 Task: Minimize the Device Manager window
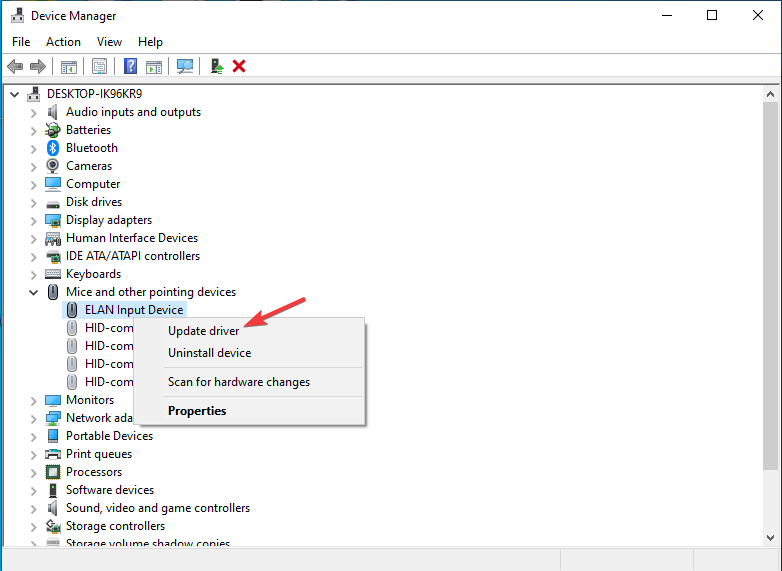point(667,15)
